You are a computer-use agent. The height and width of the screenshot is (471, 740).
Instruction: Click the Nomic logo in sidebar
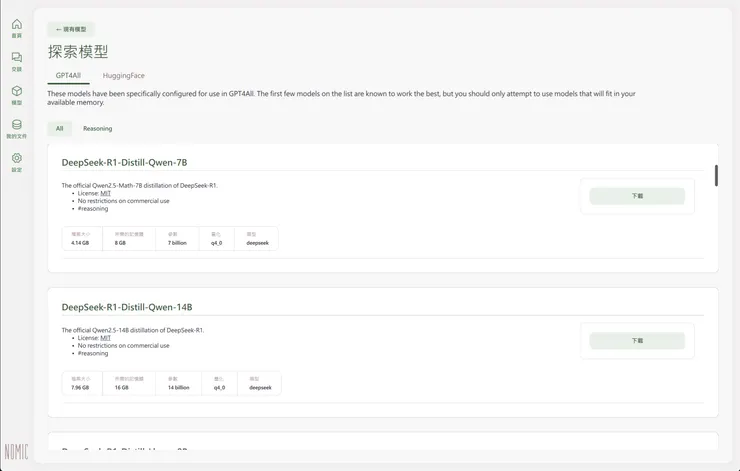coord(16,451)
